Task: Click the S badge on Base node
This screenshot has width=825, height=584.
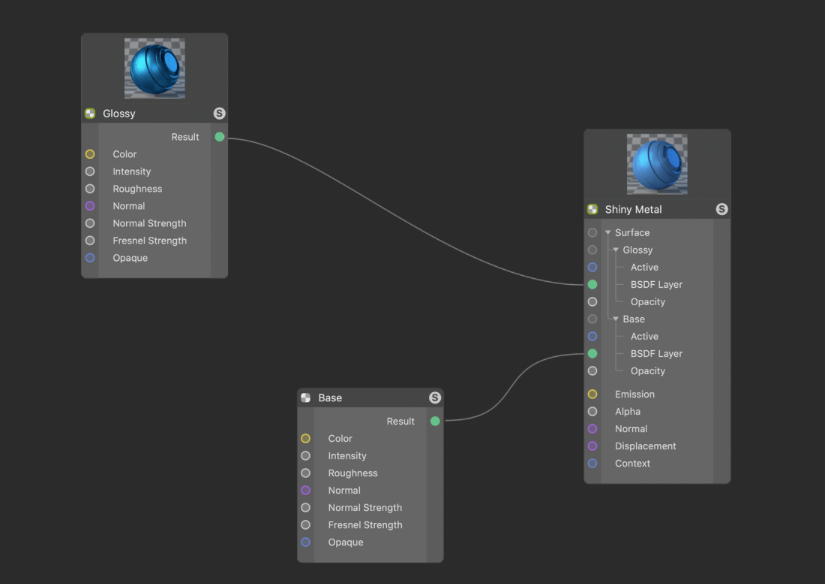Action: [x=435, y=398]
